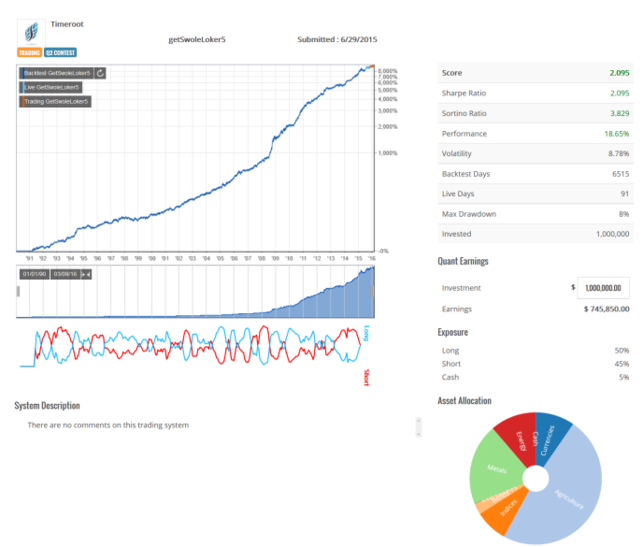Click the description scroll down arrow
Screen dimensions: 643x547
coord(419,433)
